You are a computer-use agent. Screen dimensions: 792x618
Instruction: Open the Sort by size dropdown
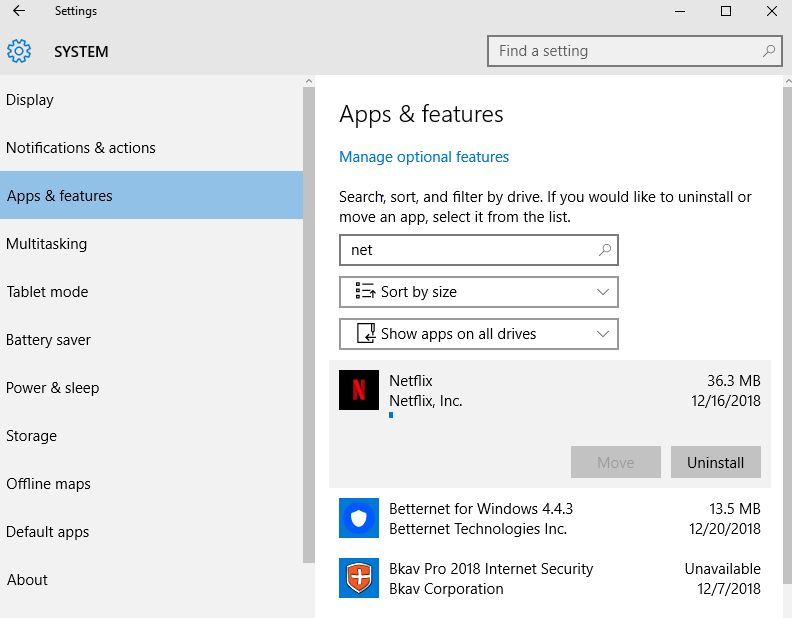tap(478, 292)
